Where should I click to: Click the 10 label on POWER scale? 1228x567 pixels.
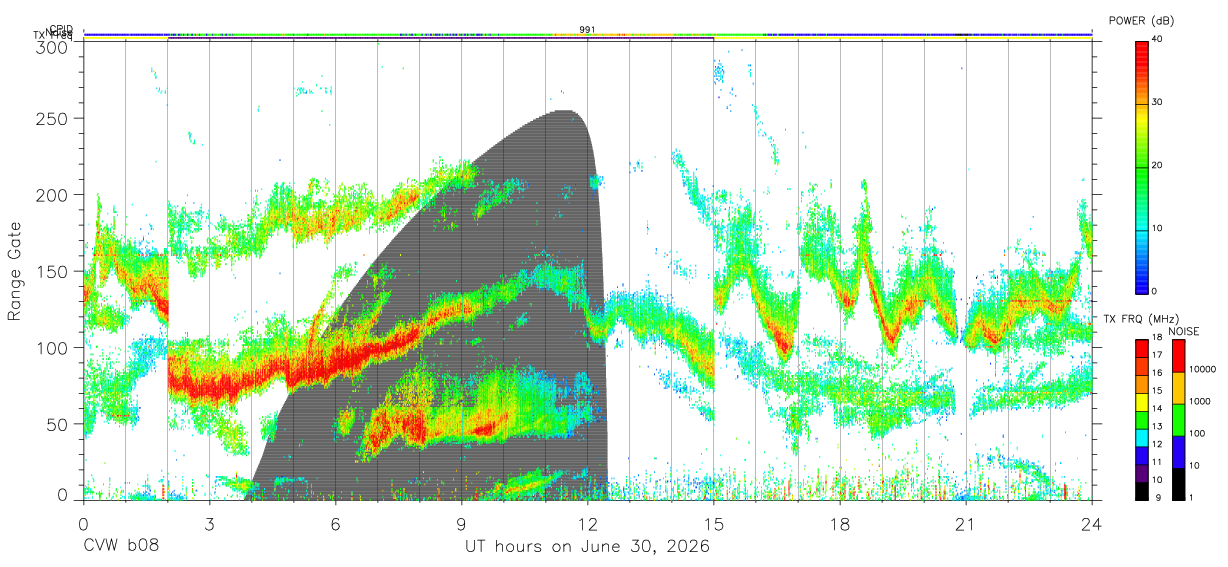point(1155,229)
